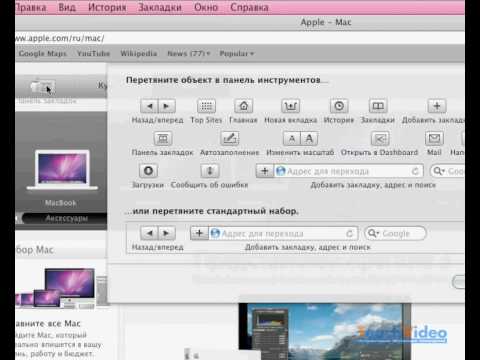This screenshot has height=360, width=480.
Task: Click the Сообщить об ошибке icon
Action: coord(210,171)
